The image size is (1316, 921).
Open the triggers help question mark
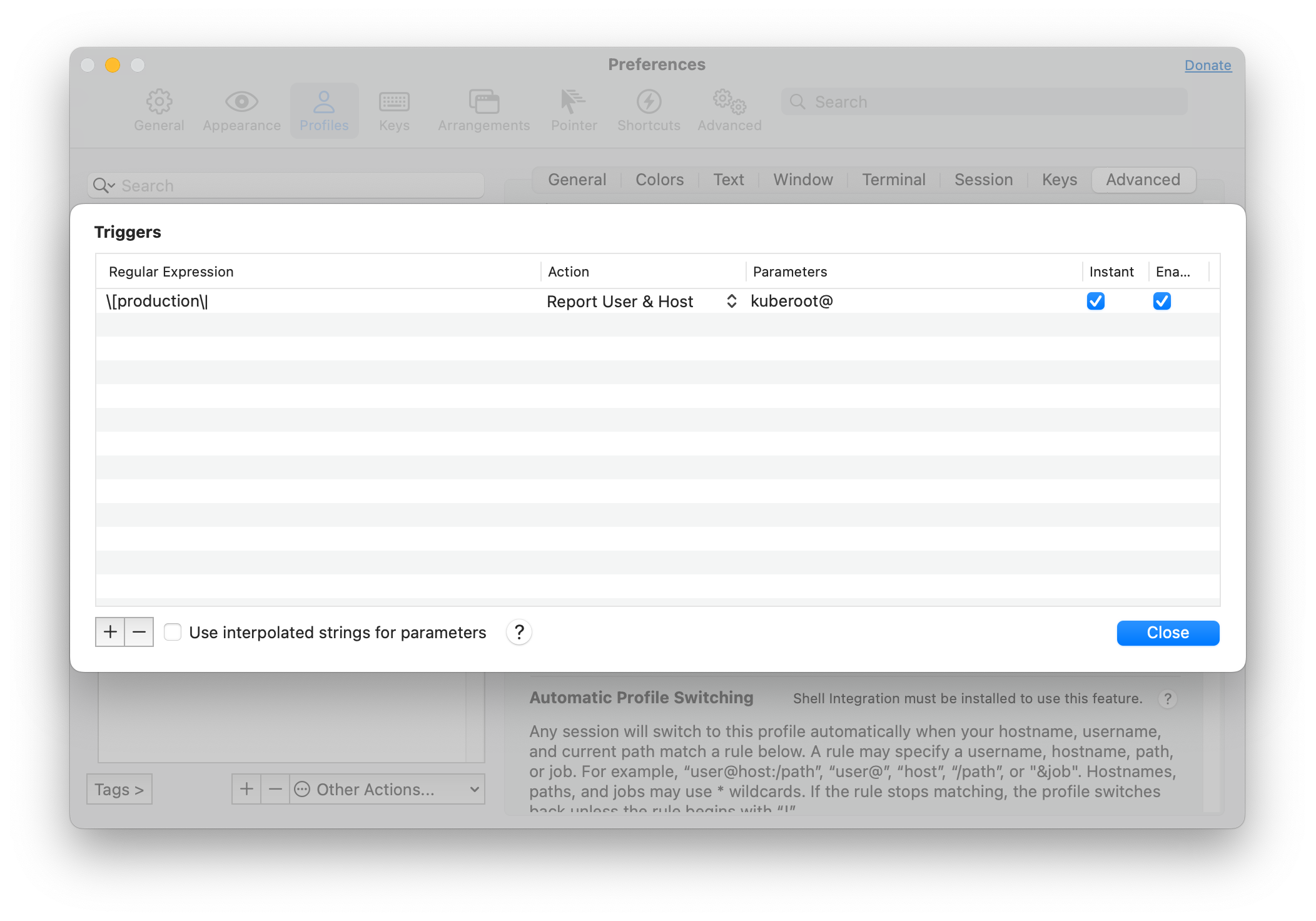coord(519,632)
